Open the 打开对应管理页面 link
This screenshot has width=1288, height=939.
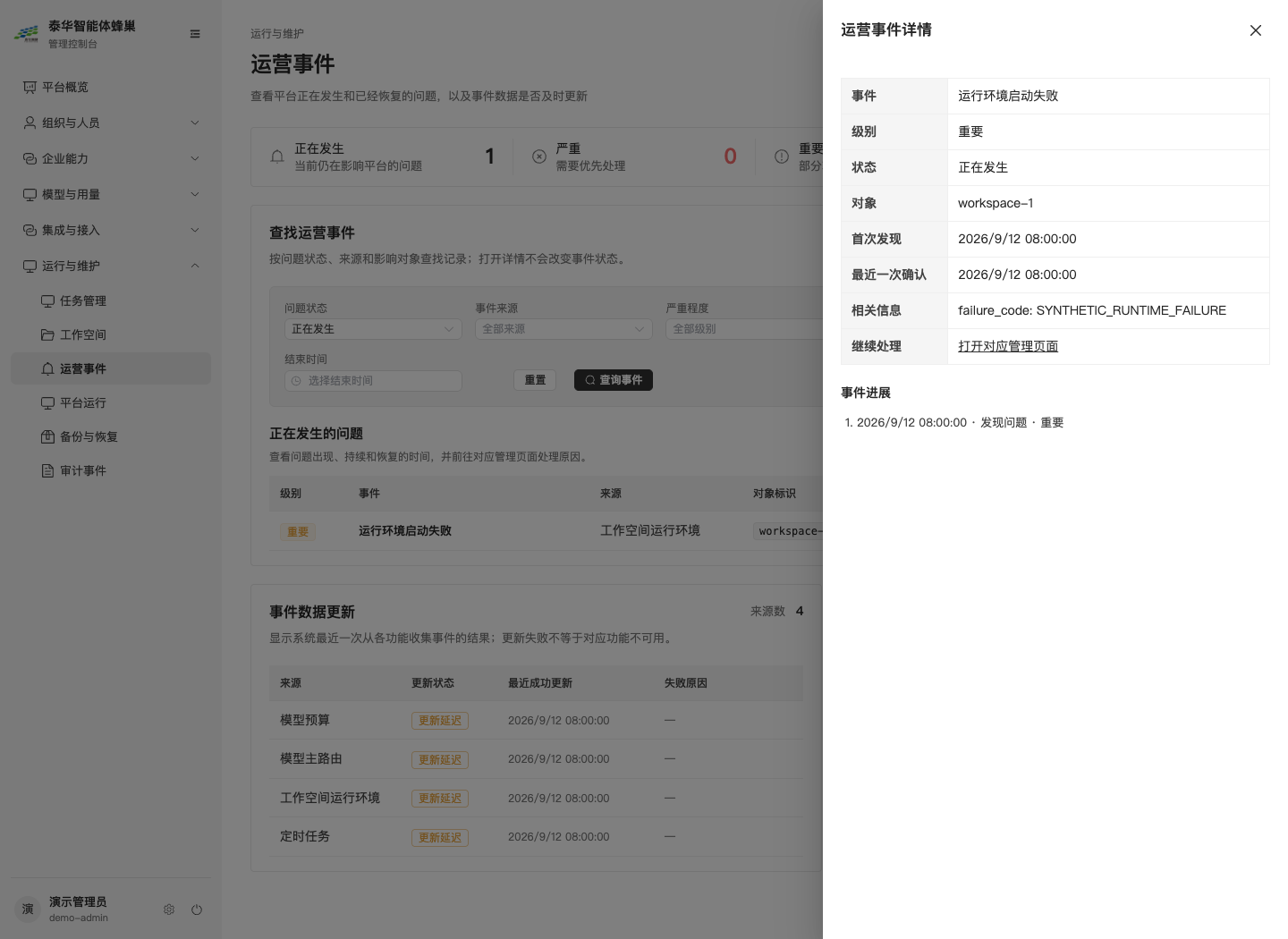coord(1008,346)
